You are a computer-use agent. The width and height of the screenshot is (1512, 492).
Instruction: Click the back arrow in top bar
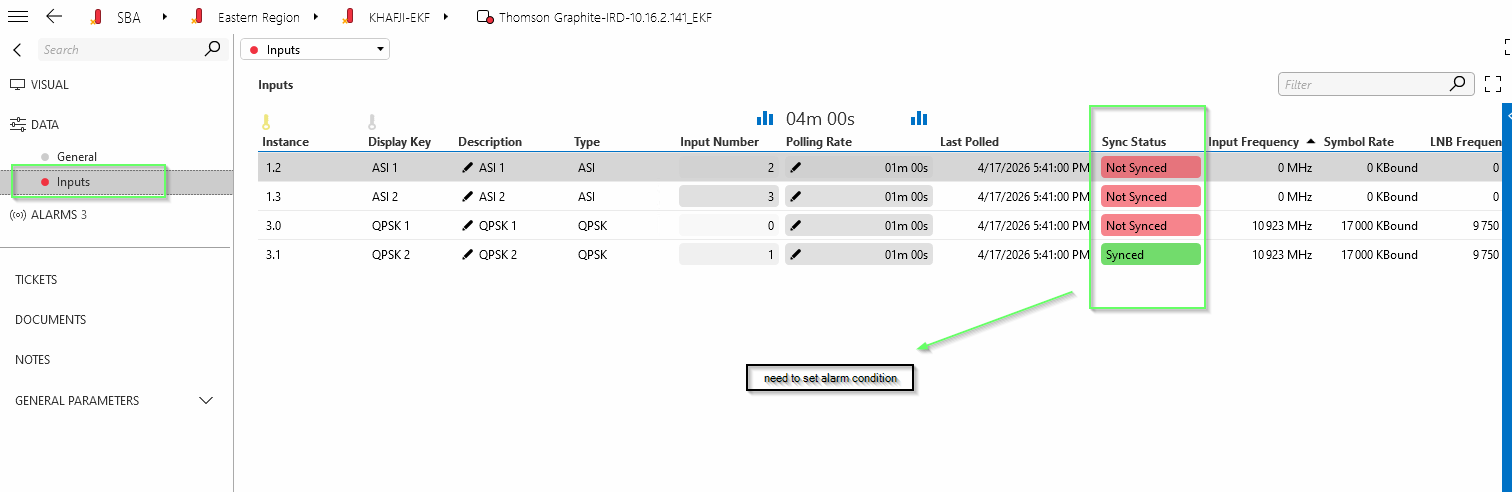point(55,16)
